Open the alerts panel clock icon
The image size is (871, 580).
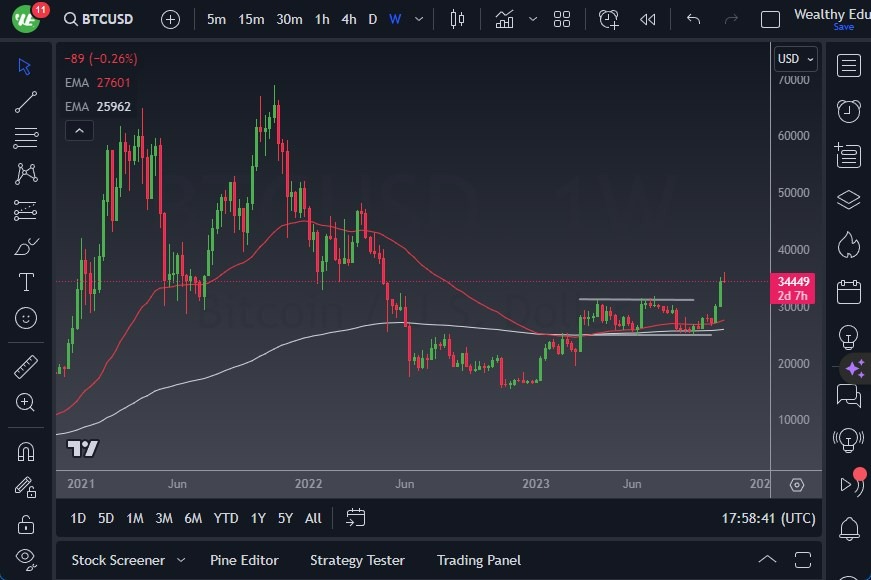tap(848, 111)
